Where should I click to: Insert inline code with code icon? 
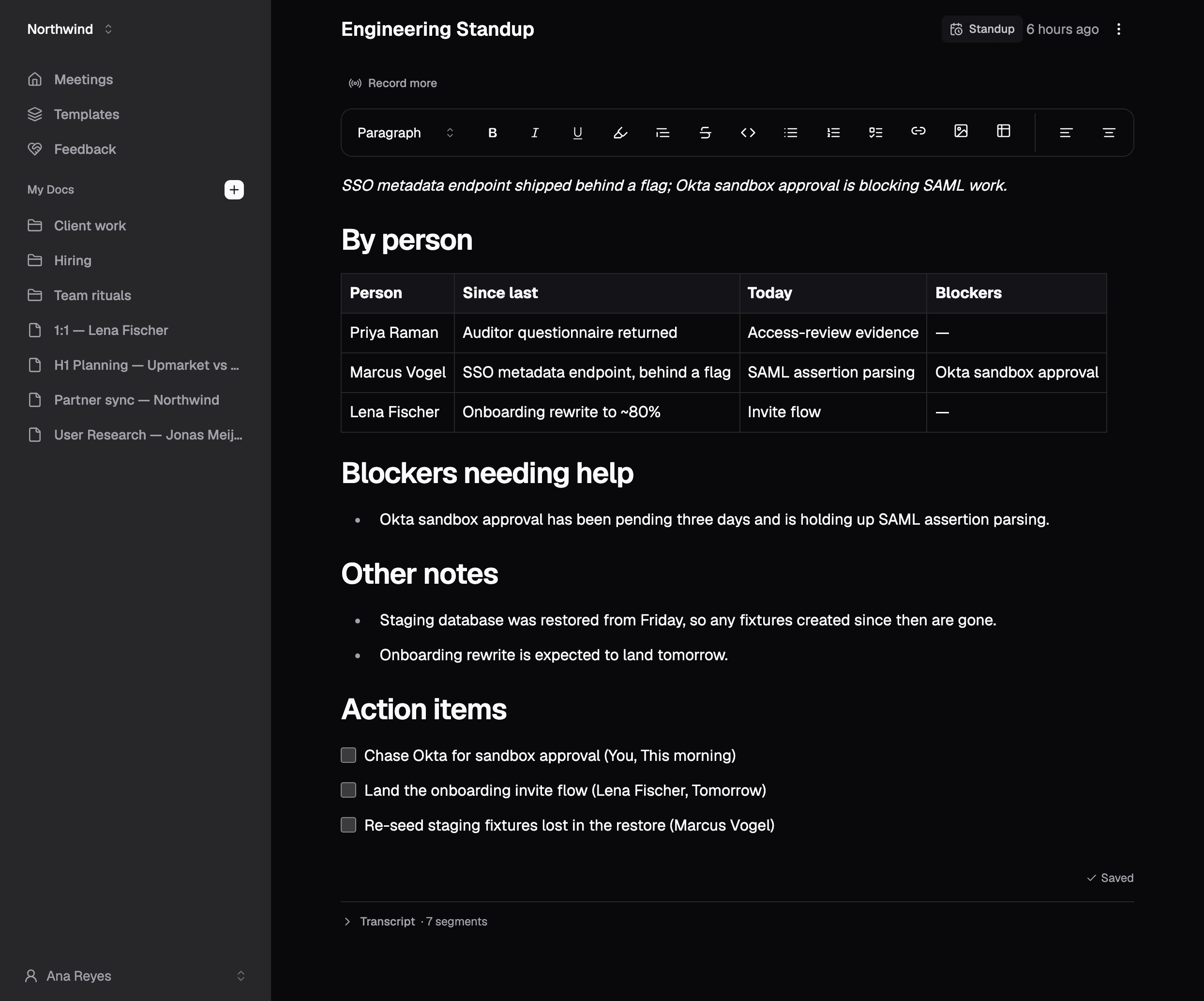pos(748,133)
